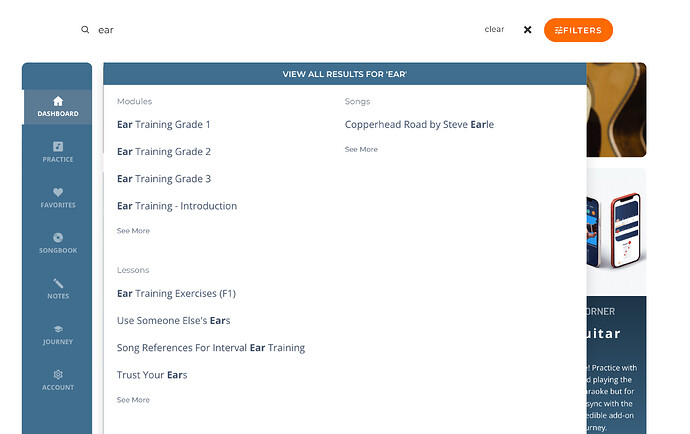This screenshot has width=690, height=434.
Task: Open Journey graduation cap icon
Action: click(x=57, y=329)
